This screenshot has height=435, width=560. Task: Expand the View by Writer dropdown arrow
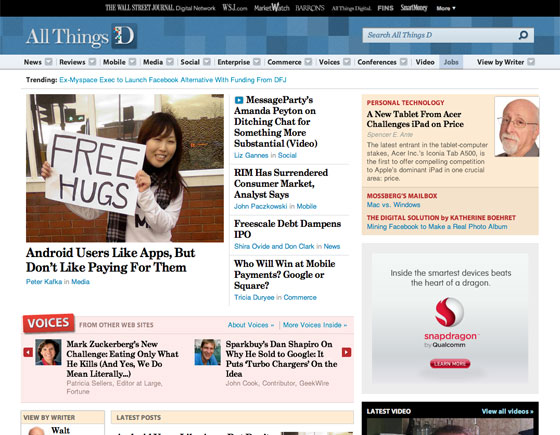point(531,62)
